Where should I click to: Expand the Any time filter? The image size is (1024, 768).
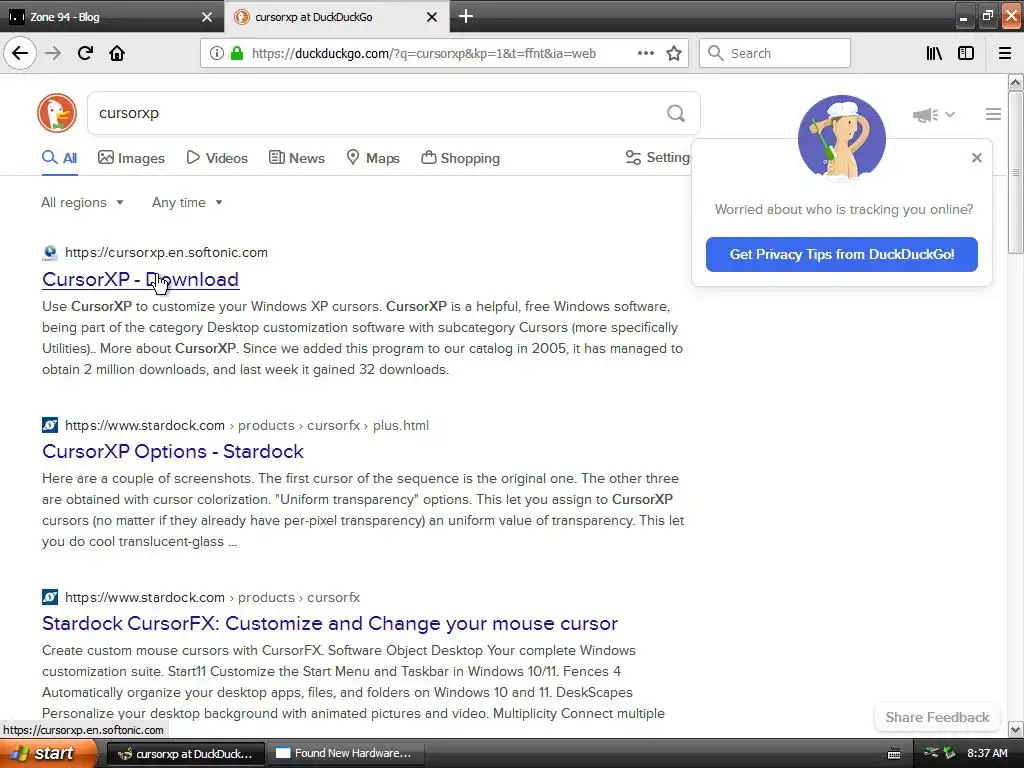187,202
